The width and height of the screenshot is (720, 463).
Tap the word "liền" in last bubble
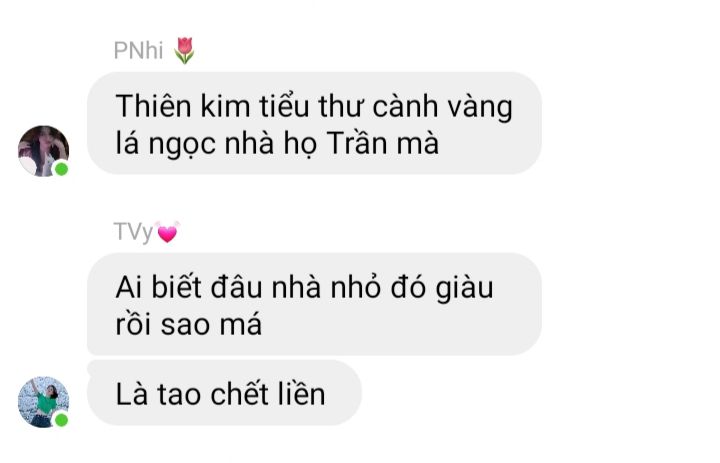pyautogui.click(x=300, y=394)
